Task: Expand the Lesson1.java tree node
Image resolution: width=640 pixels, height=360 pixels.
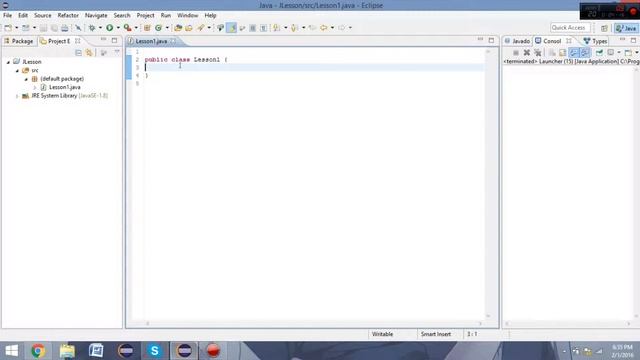Action: 35,87
